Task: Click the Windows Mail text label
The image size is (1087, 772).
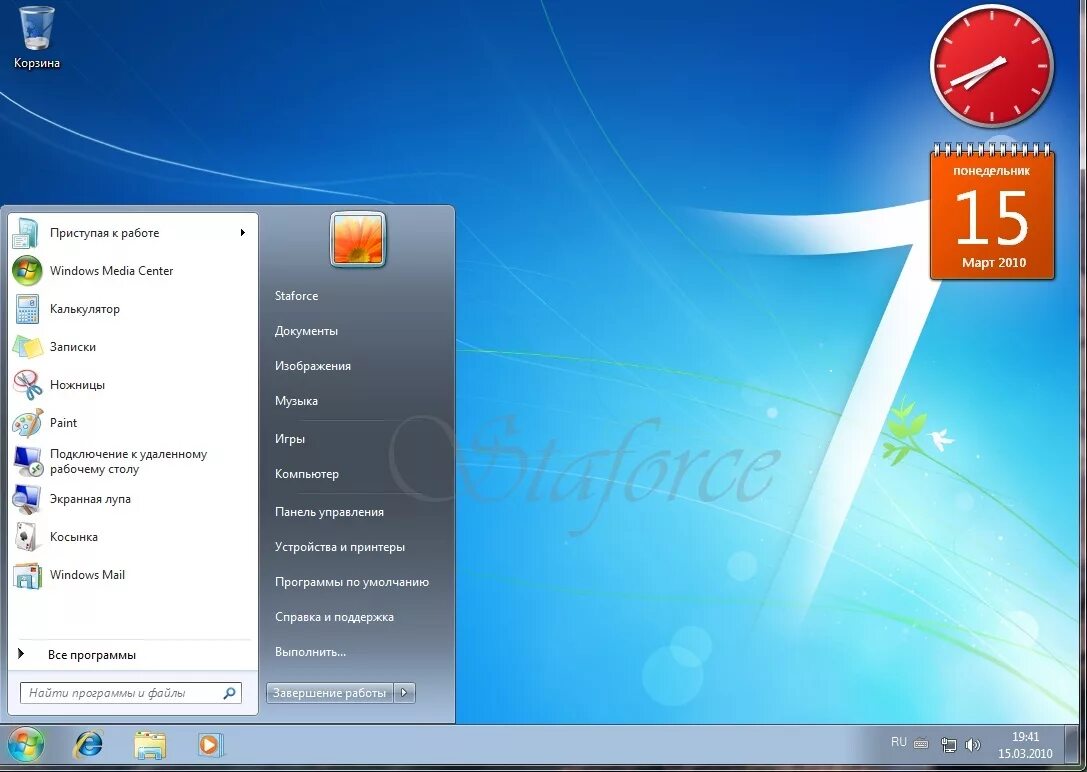Action: coord(87,574)
